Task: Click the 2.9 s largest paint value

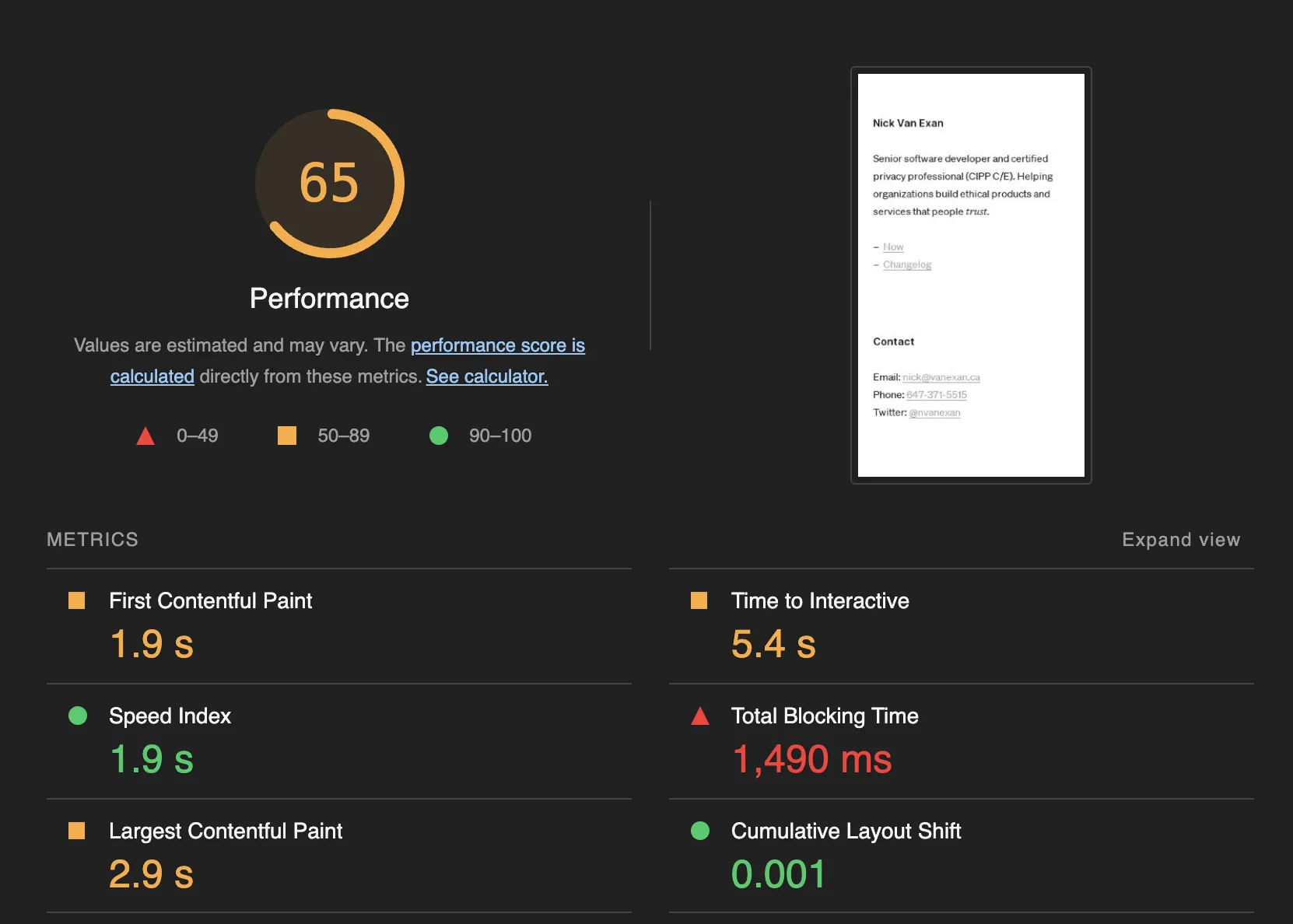Action: tap(152, 874)
